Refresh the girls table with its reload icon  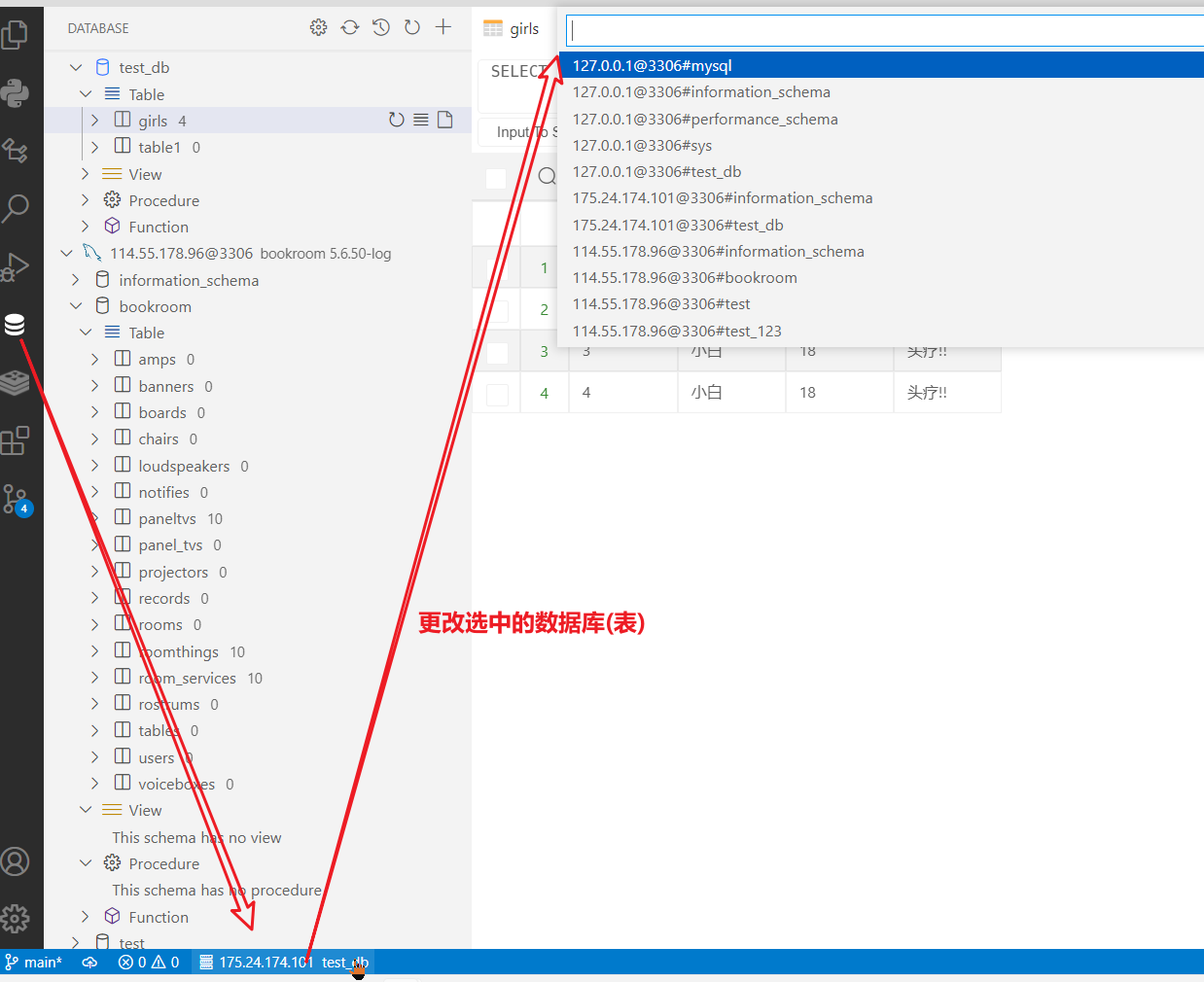coord(396,120)
